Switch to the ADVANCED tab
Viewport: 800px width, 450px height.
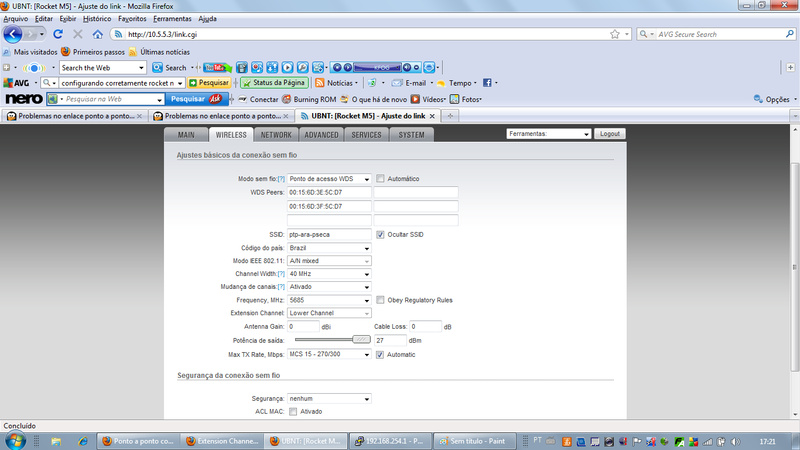[x=321, y=135]
